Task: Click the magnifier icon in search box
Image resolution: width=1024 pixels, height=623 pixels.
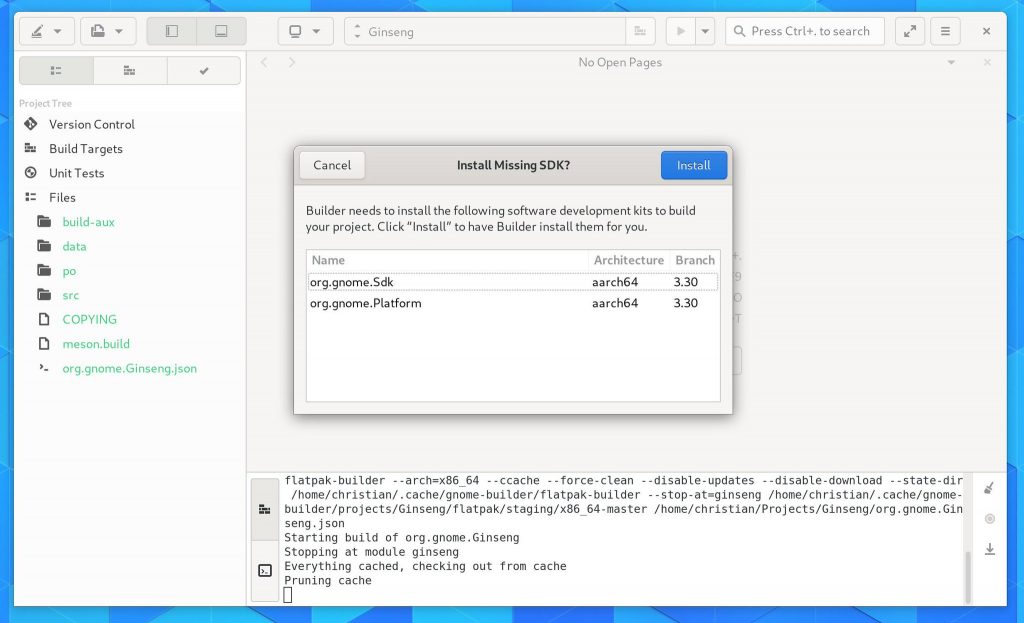Action: 739,31
